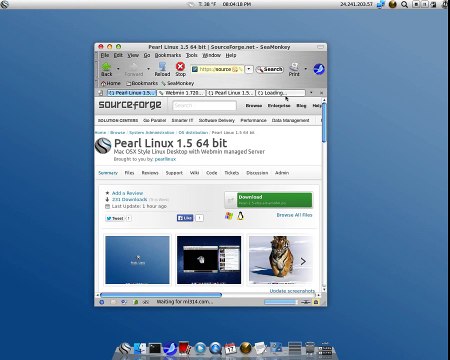Open the Help menu

pyautogui.click(x=231, y=55)
